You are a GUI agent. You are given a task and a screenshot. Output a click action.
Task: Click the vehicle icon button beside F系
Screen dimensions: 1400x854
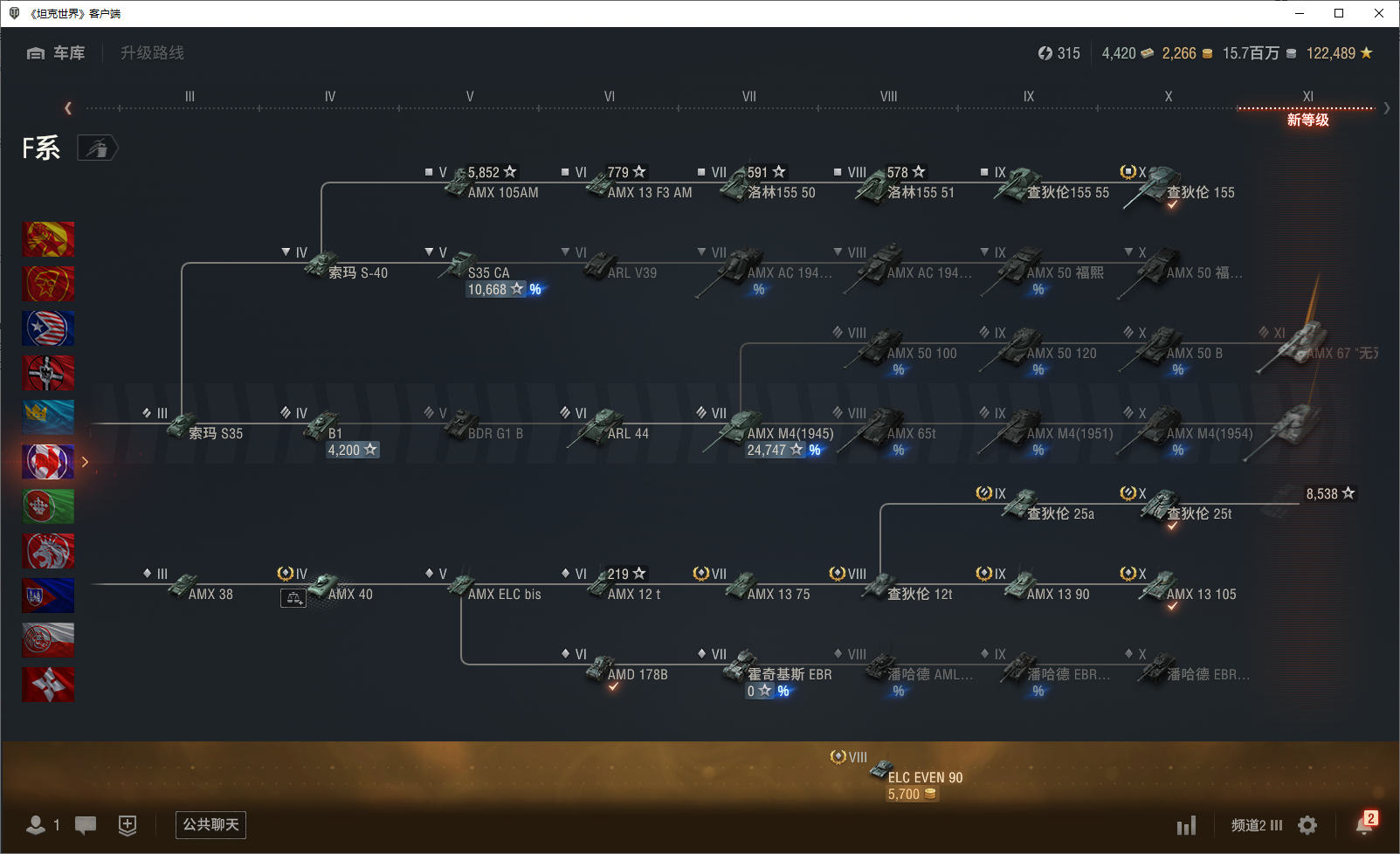[x=97, y=148]
